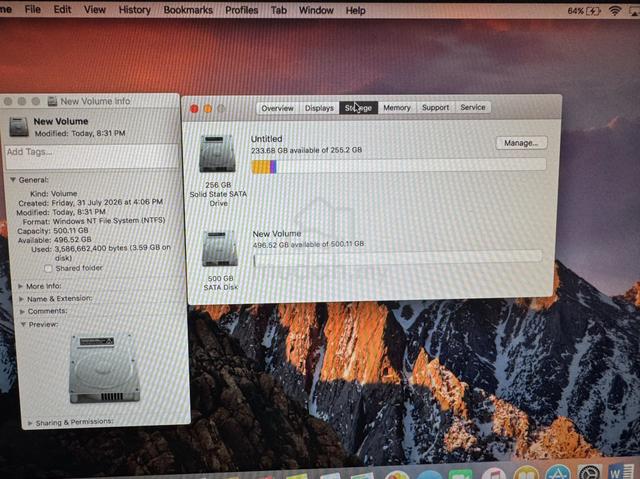Screen dimensions: 640x479
Task: Open the Profiles menu
Action: [241, 10]
